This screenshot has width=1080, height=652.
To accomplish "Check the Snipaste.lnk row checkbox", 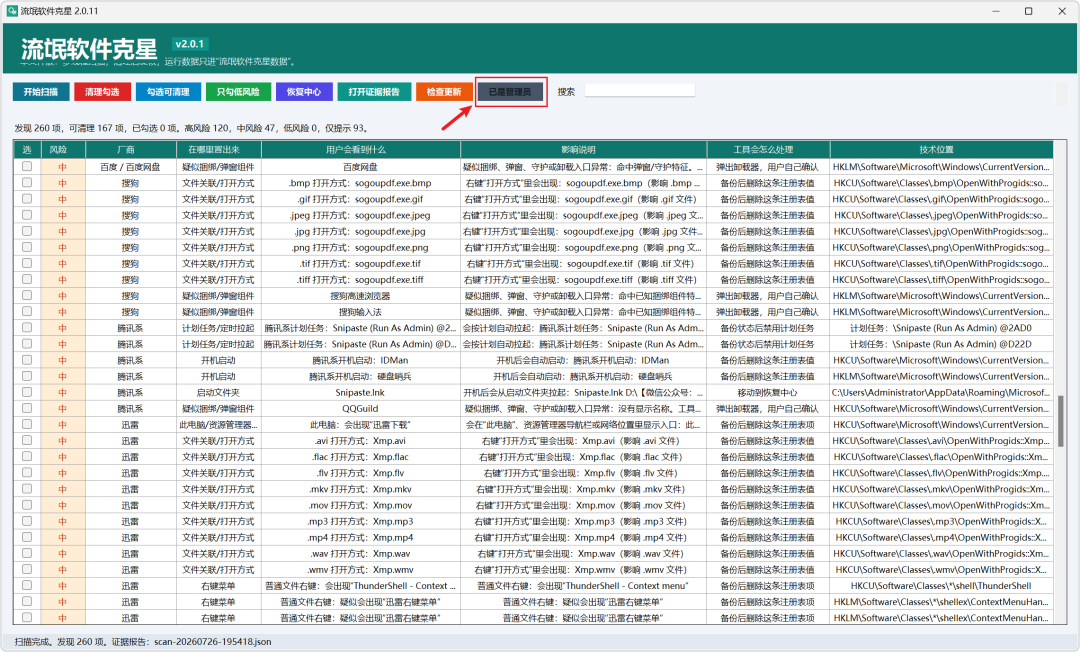I will pyautogui.click(x=27, y=392).
